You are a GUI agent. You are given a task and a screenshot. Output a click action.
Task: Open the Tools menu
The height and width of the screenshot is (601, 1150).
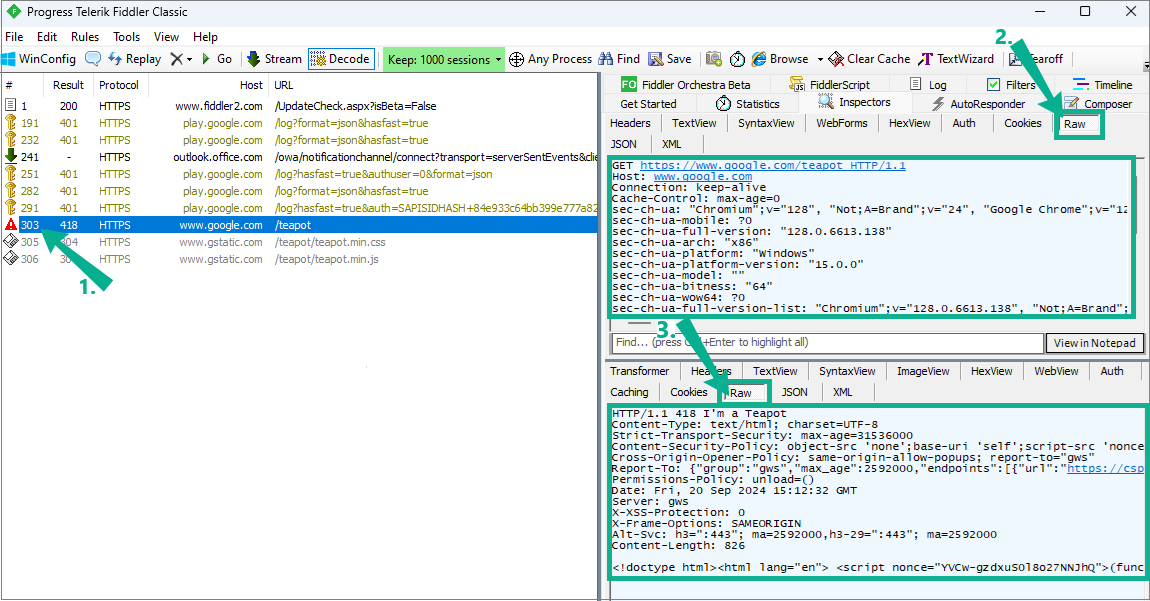pos(126,37)
